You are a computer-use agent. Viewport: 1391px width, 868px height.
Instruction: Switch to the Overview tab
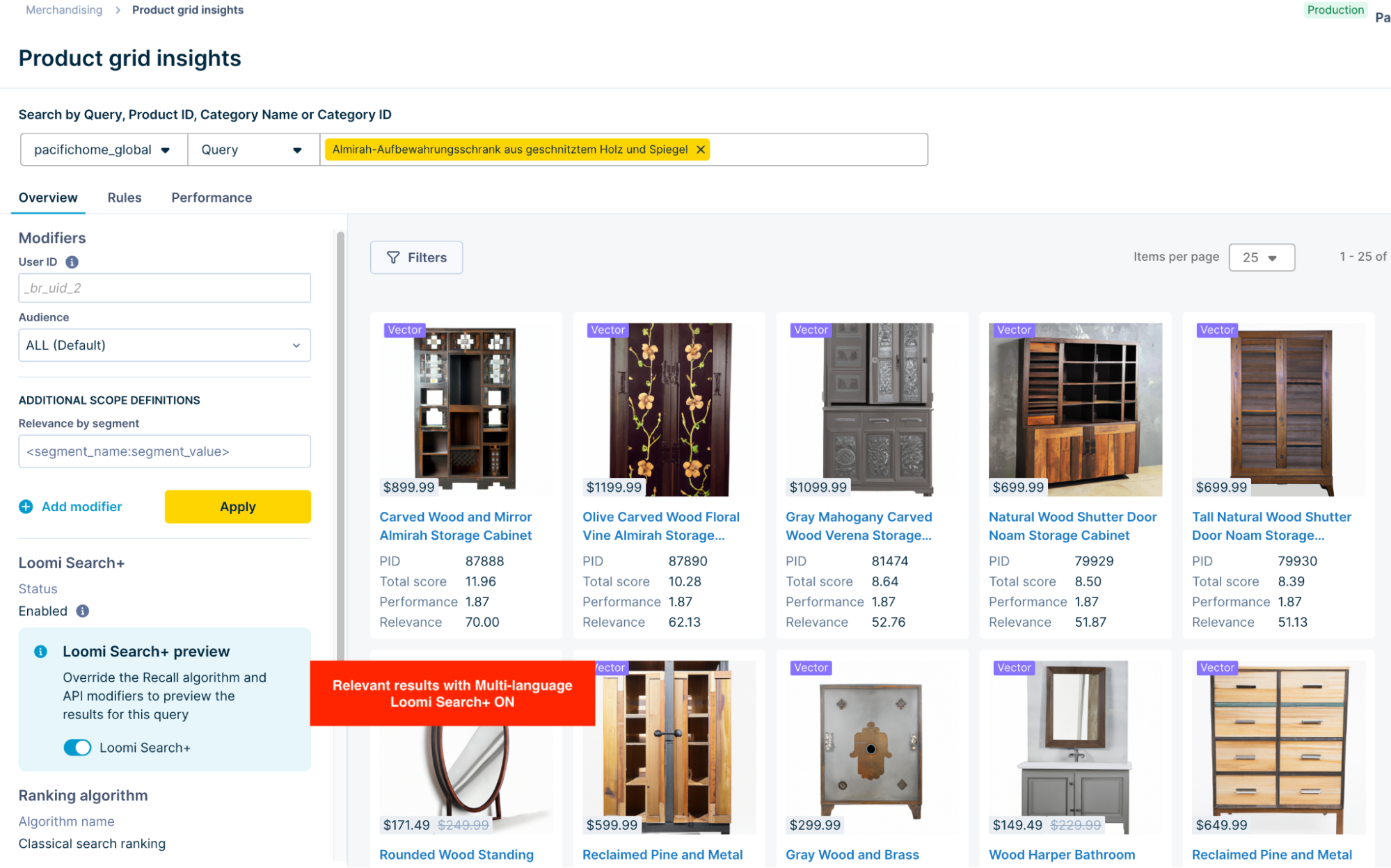pos(48,198)
